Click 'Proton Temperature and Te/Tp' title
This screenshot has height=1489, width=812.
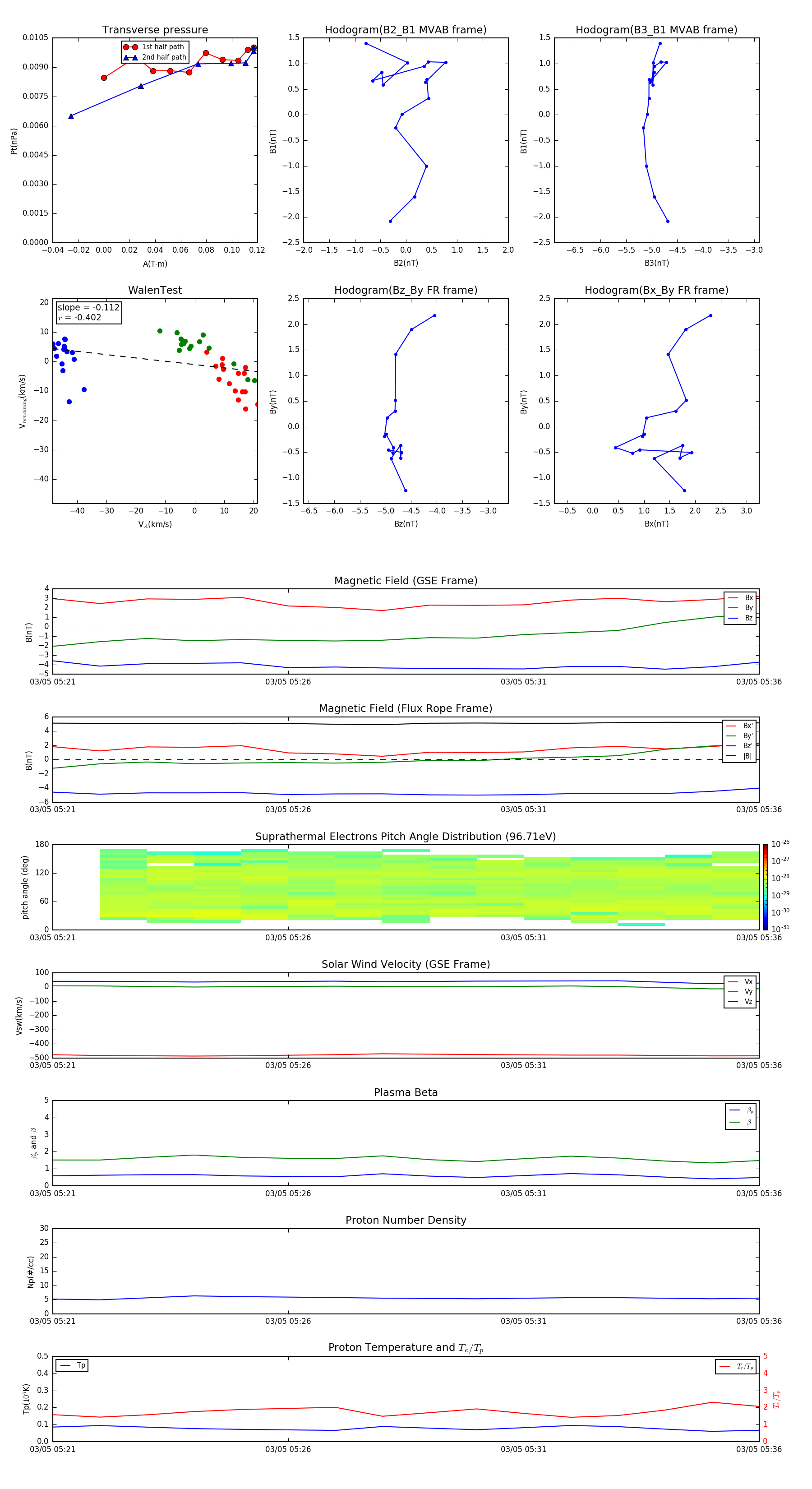[x=406, y=1347]
